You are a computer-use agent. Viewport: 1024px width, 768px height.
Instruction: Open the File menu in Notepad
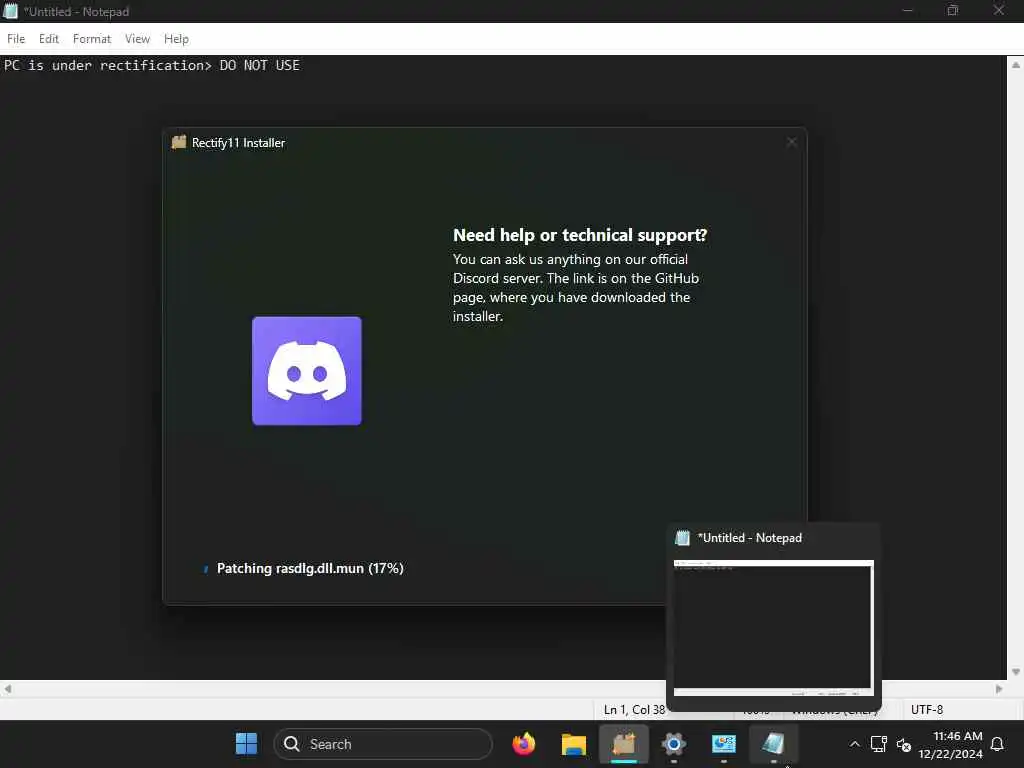pos(16,39)
